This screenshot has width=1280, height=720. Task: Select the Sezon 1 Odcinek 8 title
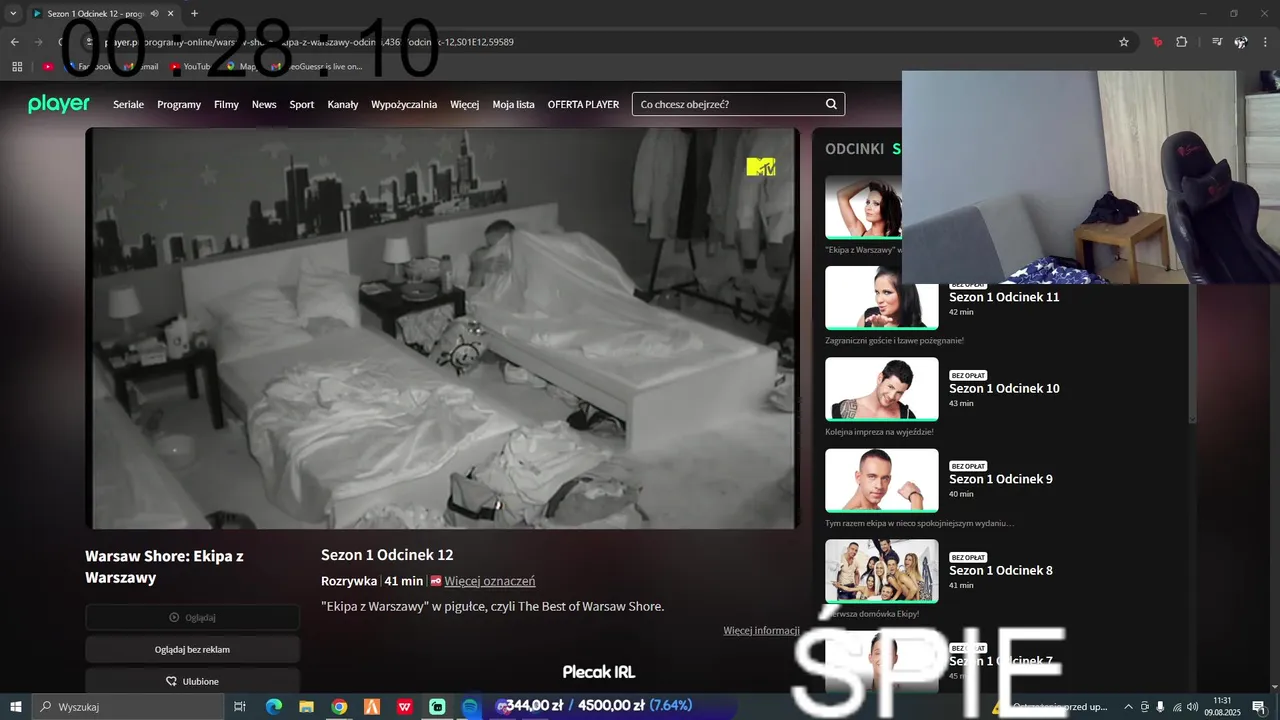coord(1001,570)
